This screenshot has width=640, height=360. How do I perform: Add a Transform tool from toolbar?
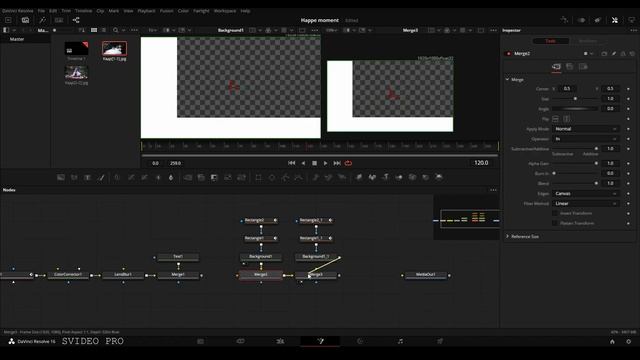pyautogui.click(x=241, y=177)
